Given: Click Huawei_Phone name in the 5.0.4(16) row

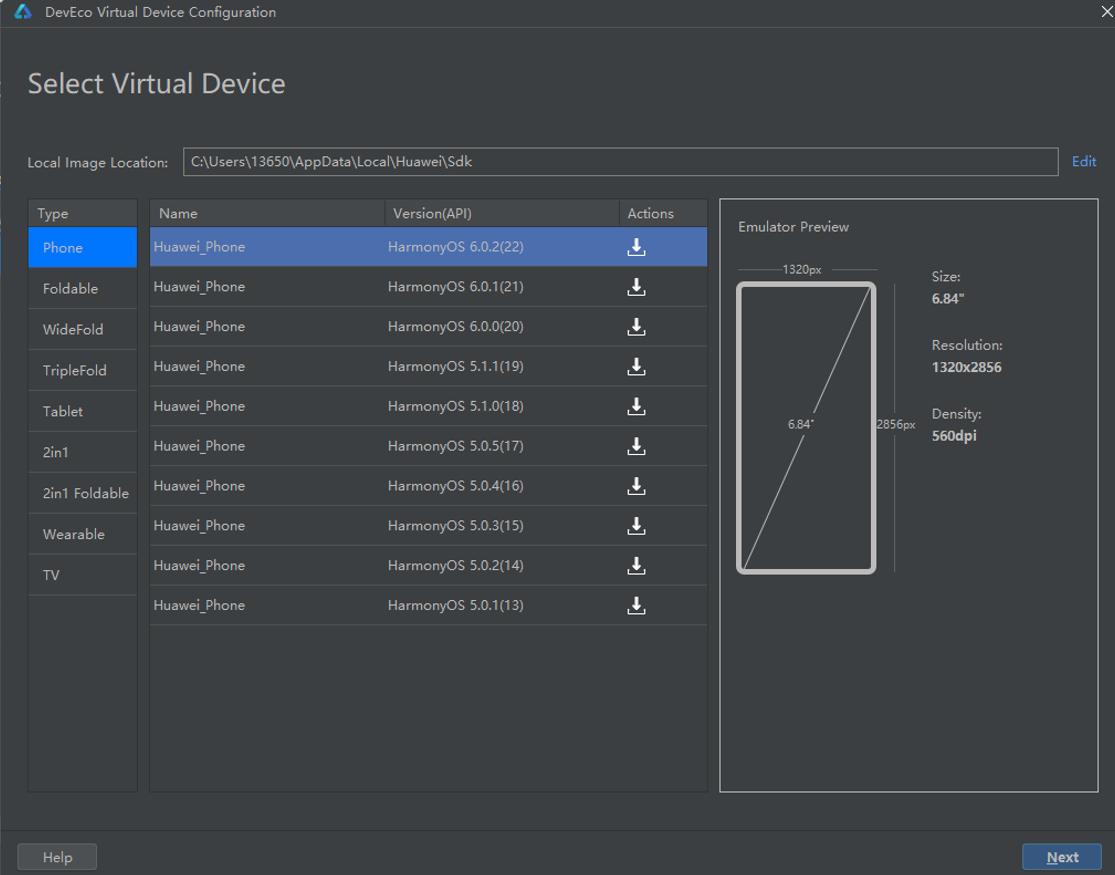Looking at the screenshot, I should pos(199,486).
